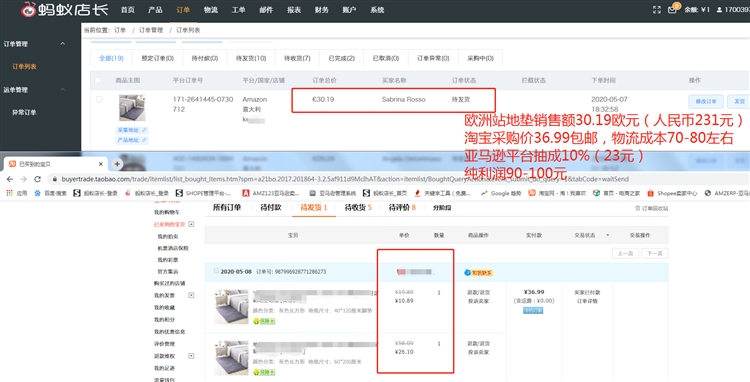750x382 pixels.
Task: Open the 物流 top menu
Action: (210, 10)
